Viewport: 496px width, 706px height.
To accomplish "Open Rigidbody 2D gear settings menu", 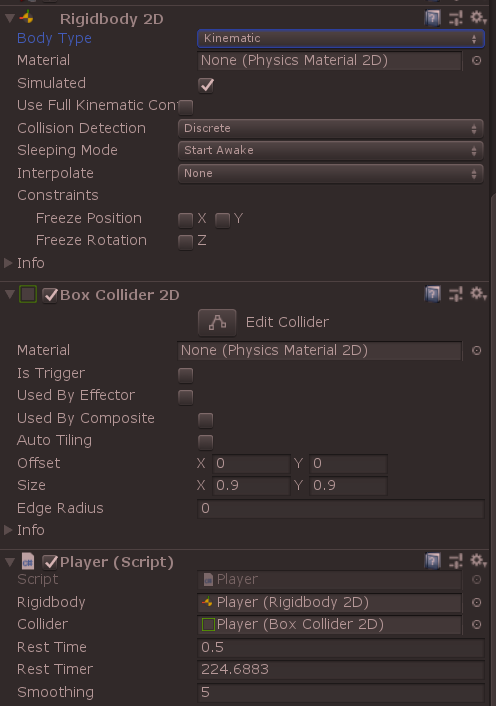I will pyautogui.click(x=478, y=18).
